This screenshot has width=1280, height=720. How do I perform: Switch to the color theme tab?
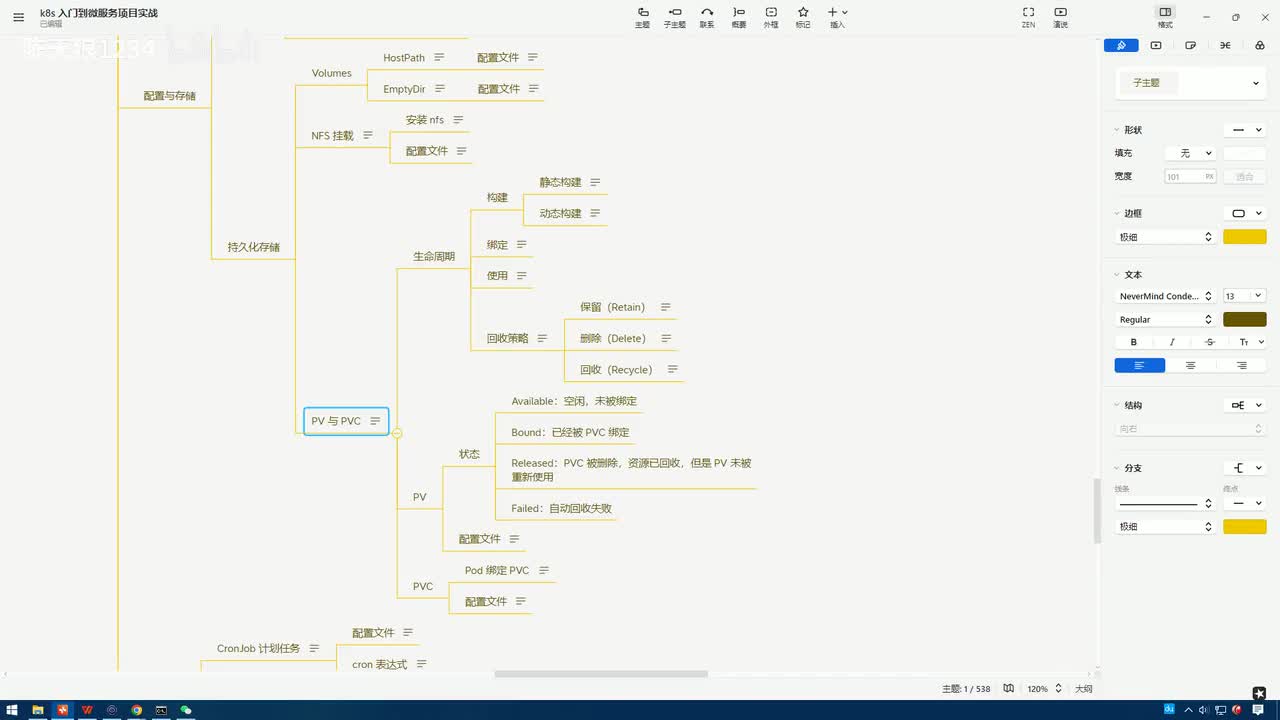coord(1259,45)
